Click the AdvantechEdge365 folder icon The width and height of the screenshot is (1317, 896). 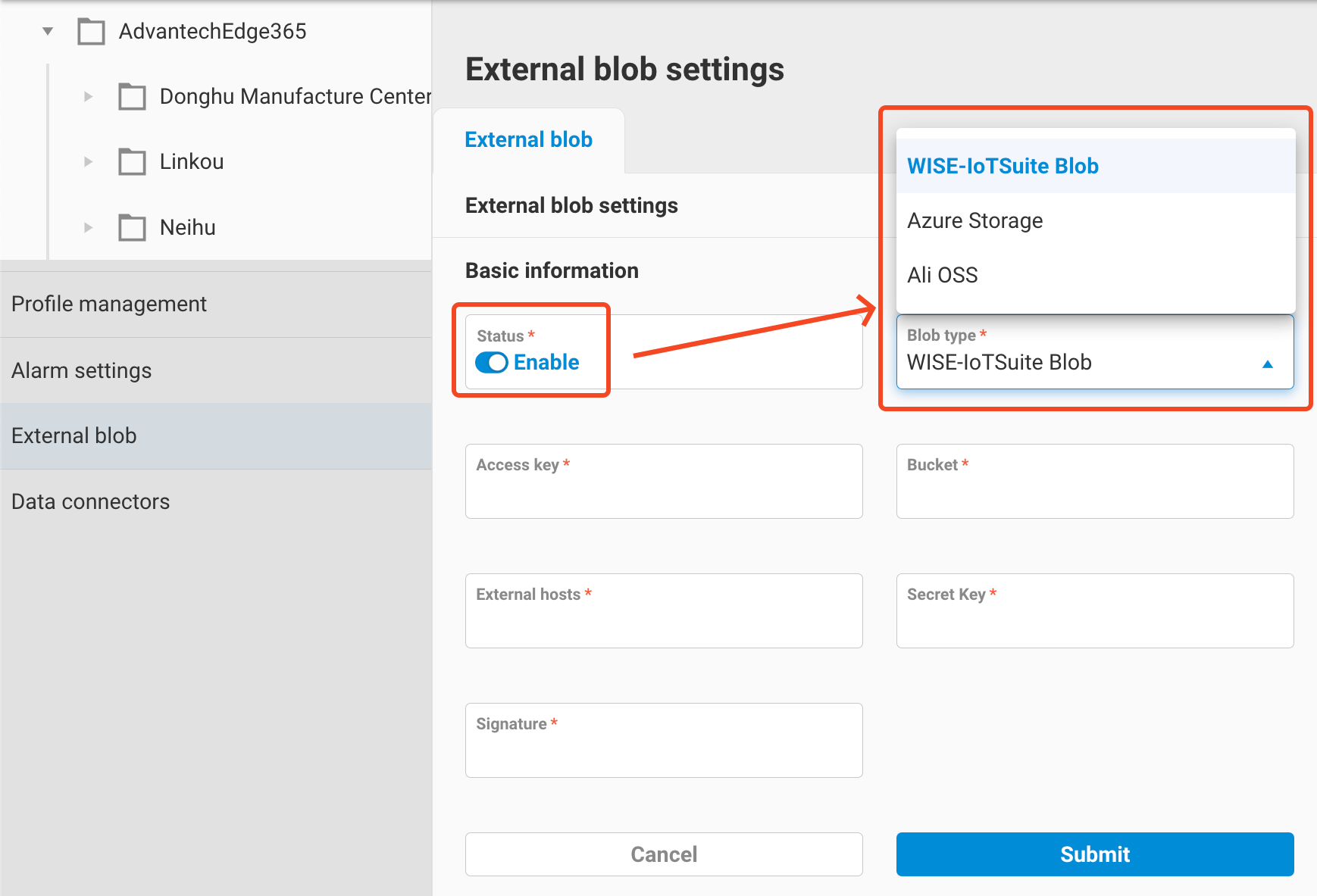[91, 31]
